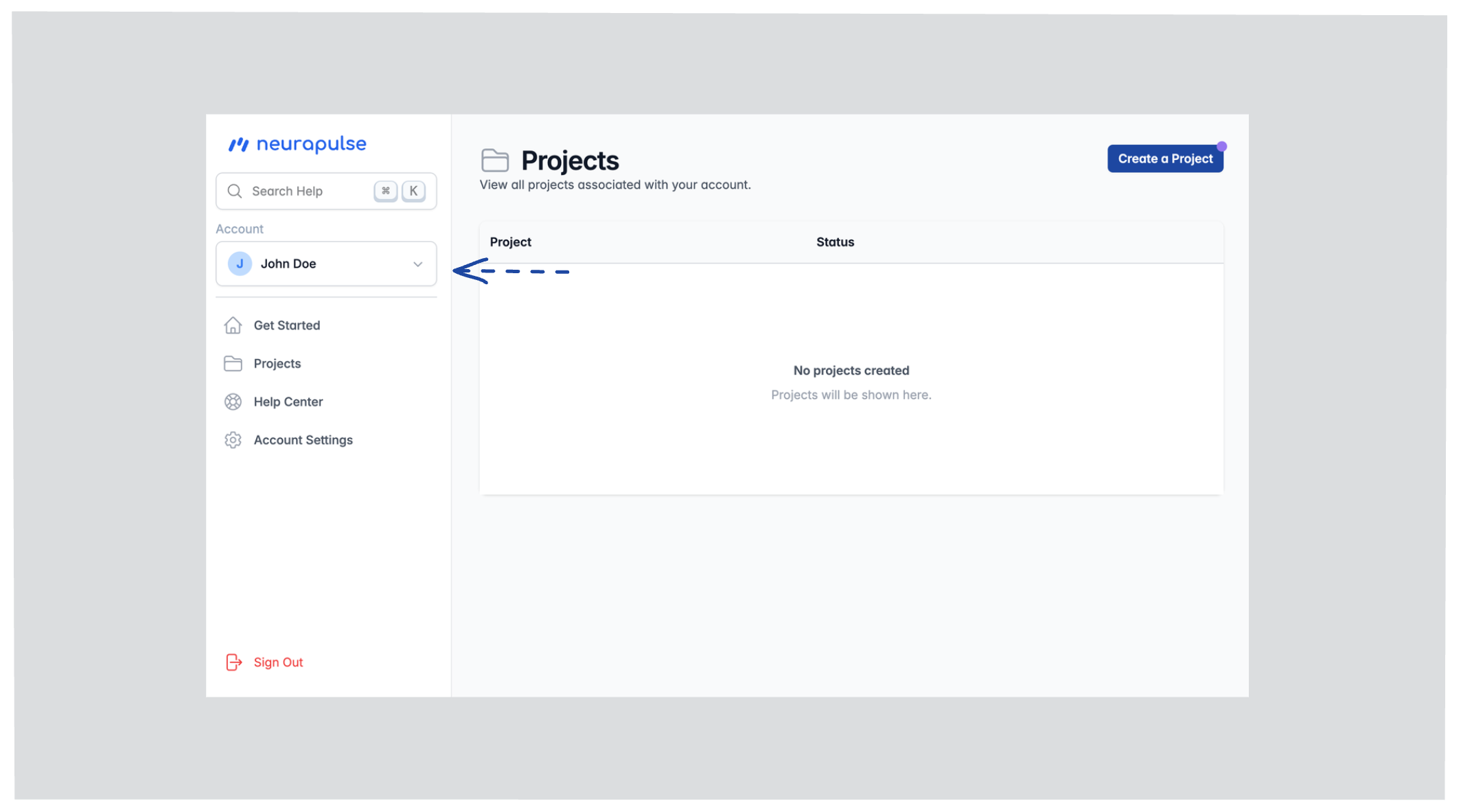Open the Get Started menu item

pyautogui.click(x=286, y=325)
